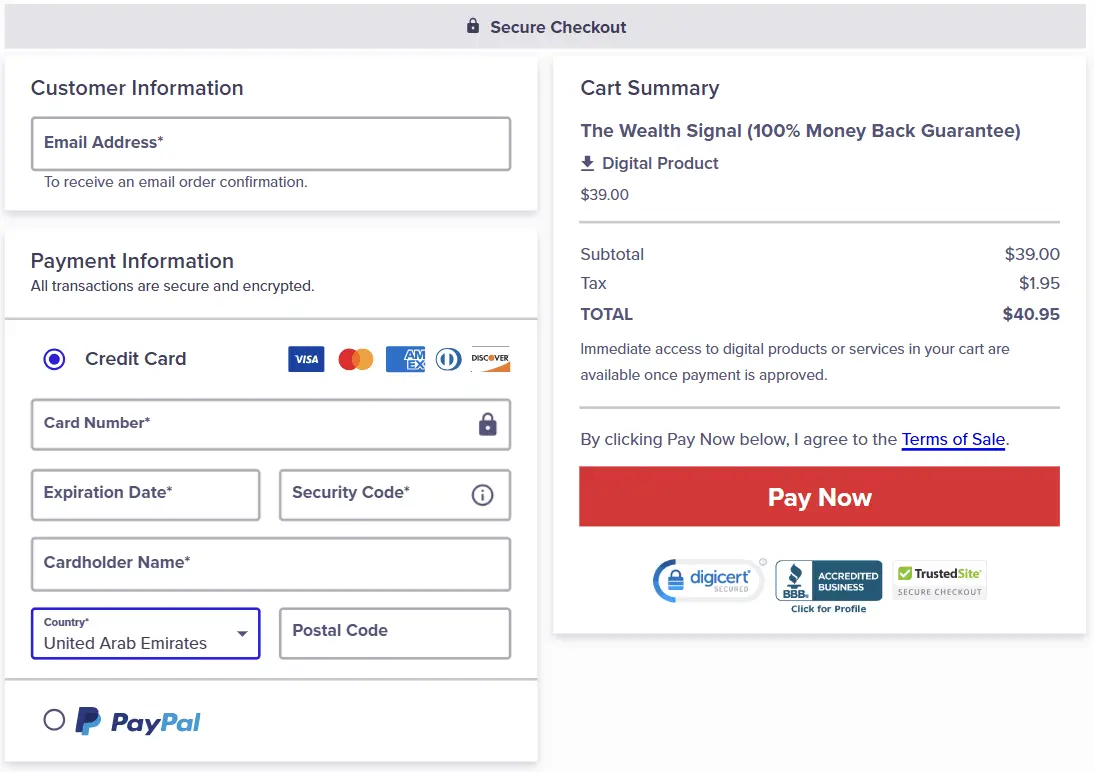Click the TrustedSite secure checkout badge

(x=938, y=580)
